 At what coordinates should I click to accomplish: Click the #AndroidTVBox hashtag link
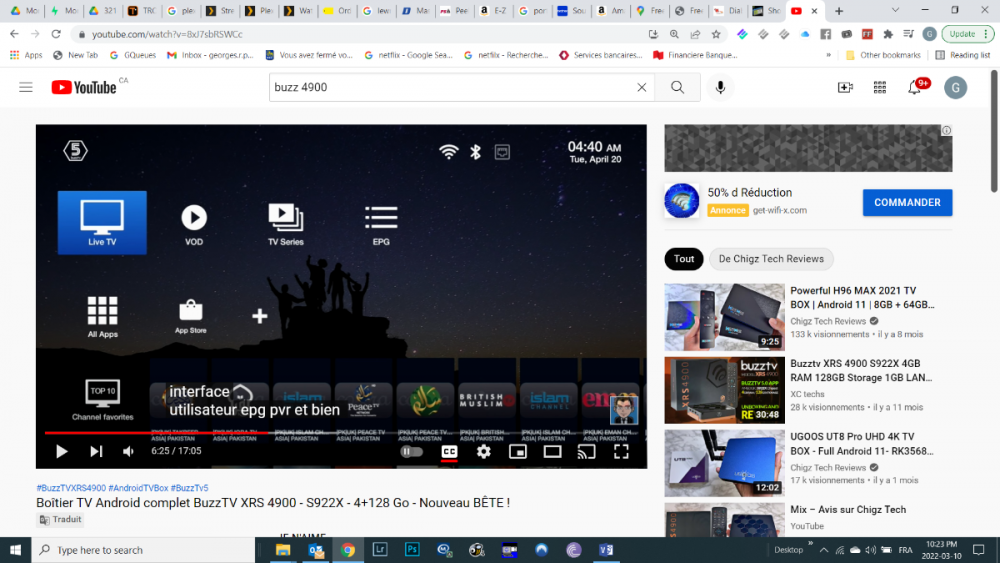coord(138,488)
